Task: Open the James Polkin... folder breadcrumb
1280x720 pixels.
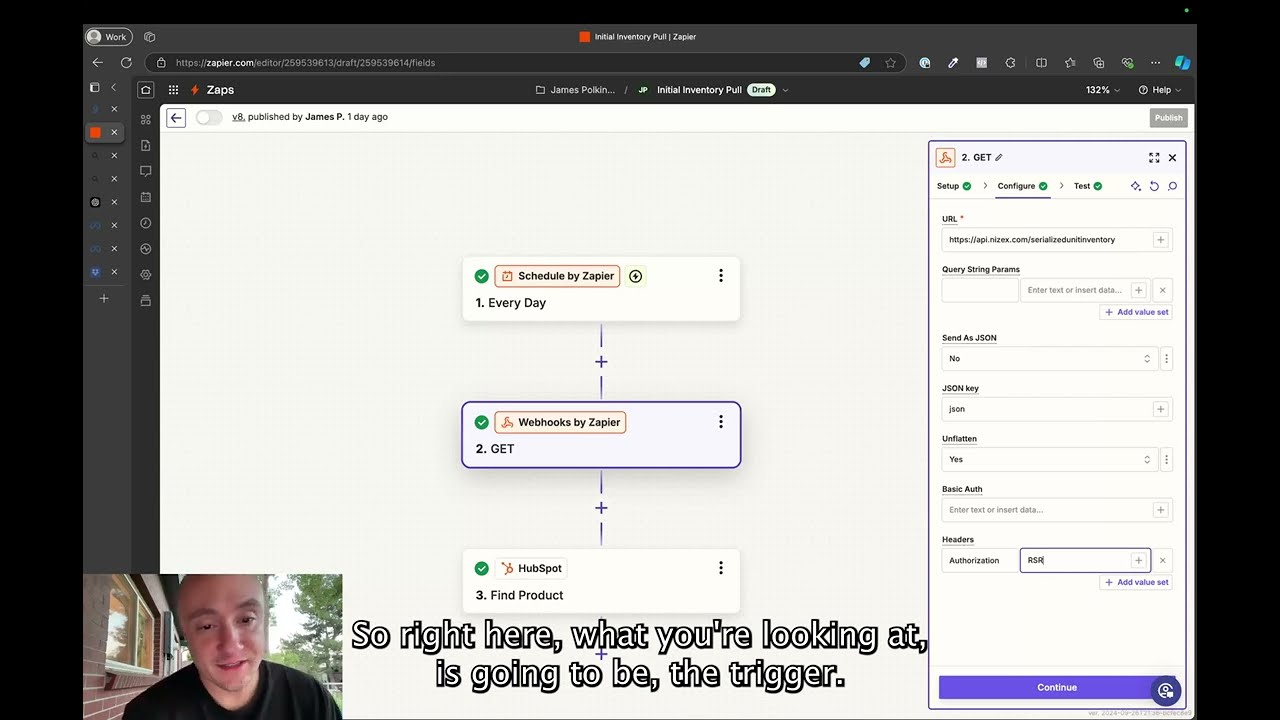Action: pos(576,90)
